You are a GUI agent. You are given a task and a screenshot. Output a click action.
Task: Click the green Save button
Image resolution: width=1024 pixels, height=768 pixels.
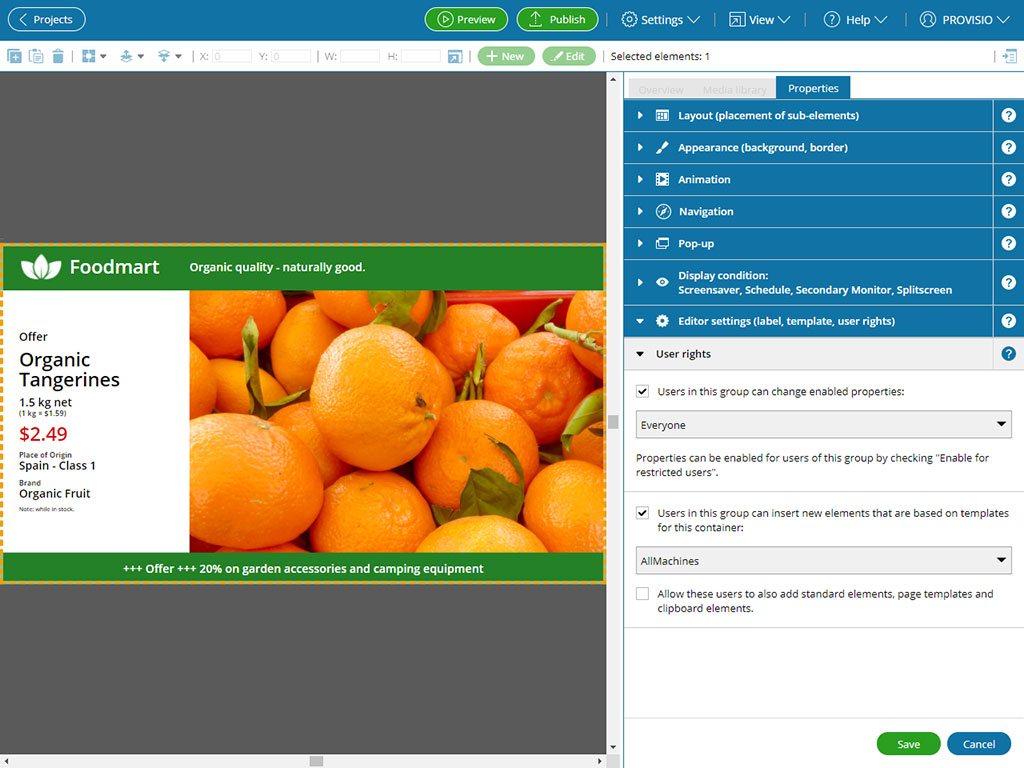point(908,744)
